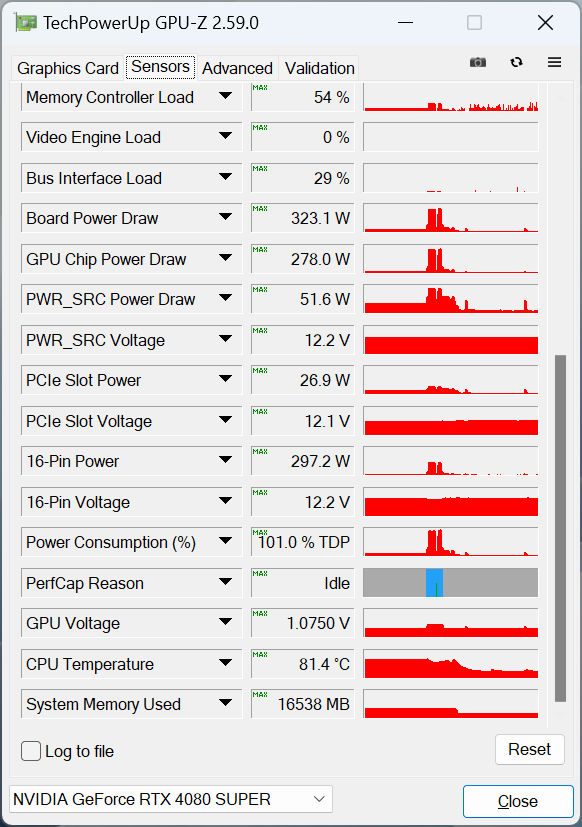Viewport: 582px width, 827px height.
Task: Open GPU Chip Power Draw dropdown arrow
Action: point(225,258)
